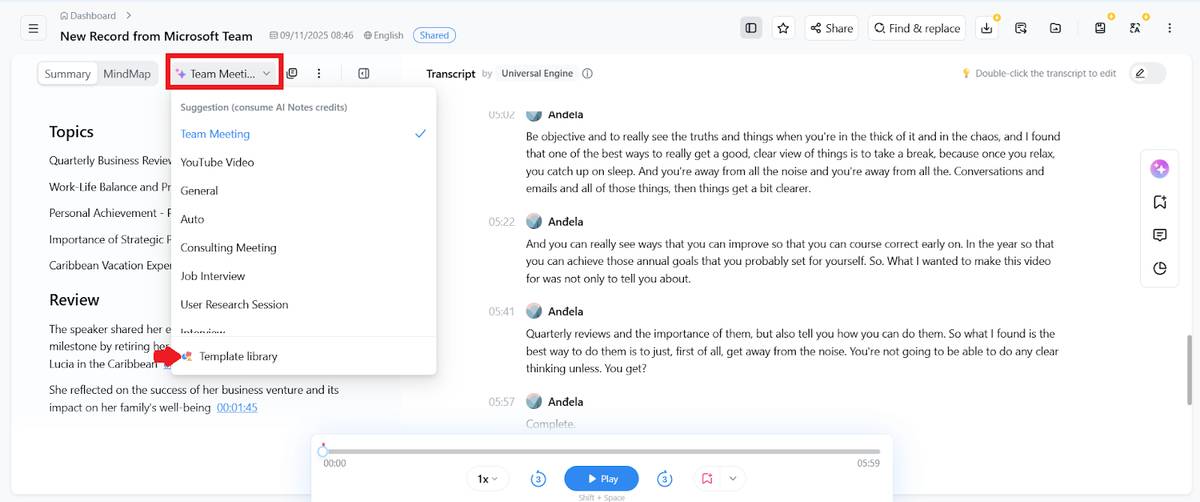Click the 00:01:45 timestamp link
The height and width of the screenshot is (502, 1200).
click(x=237, y=407)
